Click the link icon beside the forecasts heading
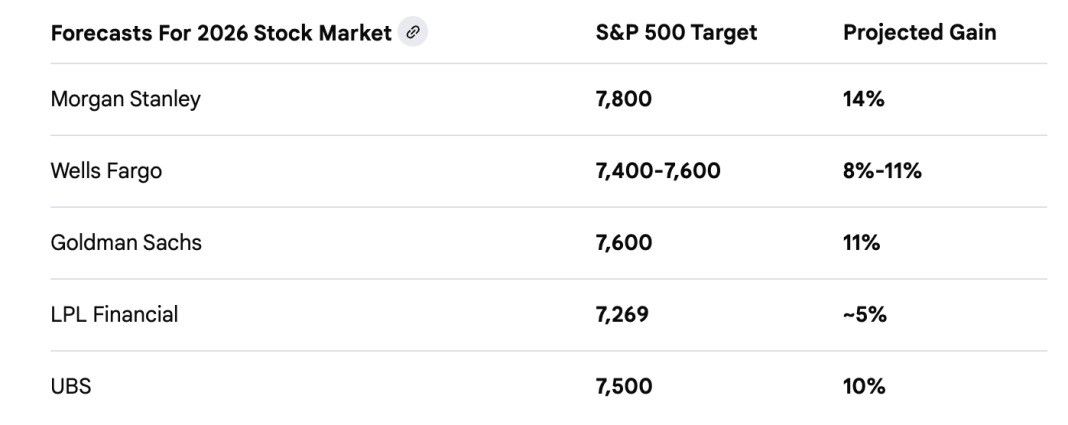 (410, 32)
